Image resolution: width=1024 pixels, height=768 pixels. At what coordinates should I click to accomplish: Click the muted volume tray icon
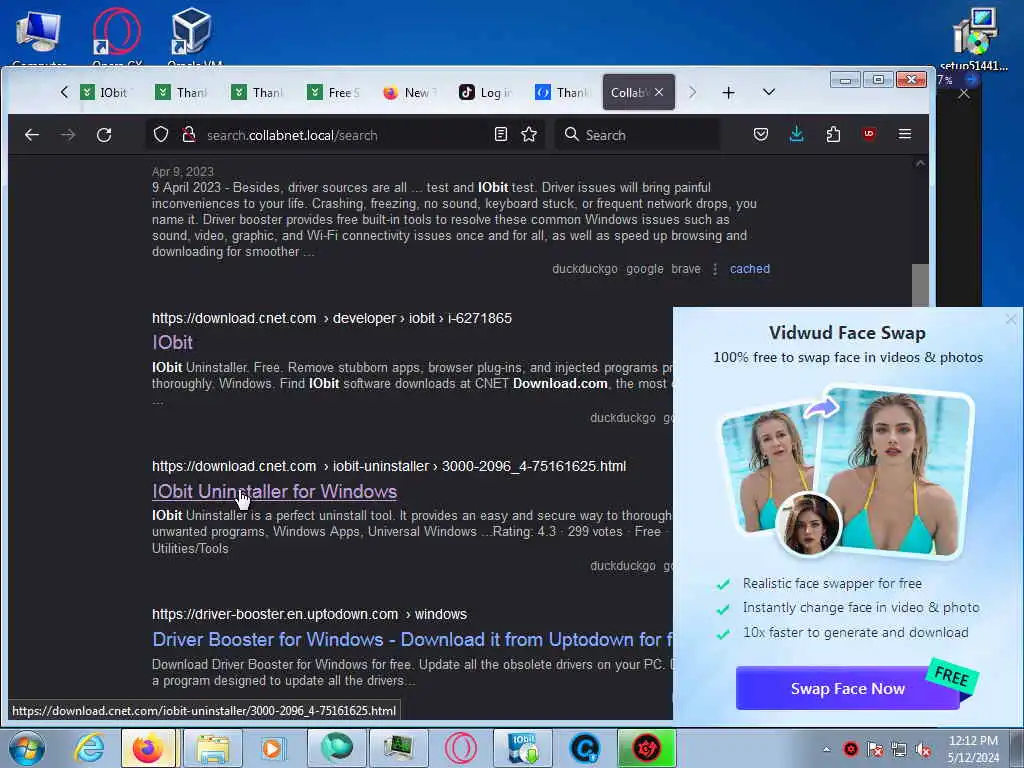click(x=923, y=750)
